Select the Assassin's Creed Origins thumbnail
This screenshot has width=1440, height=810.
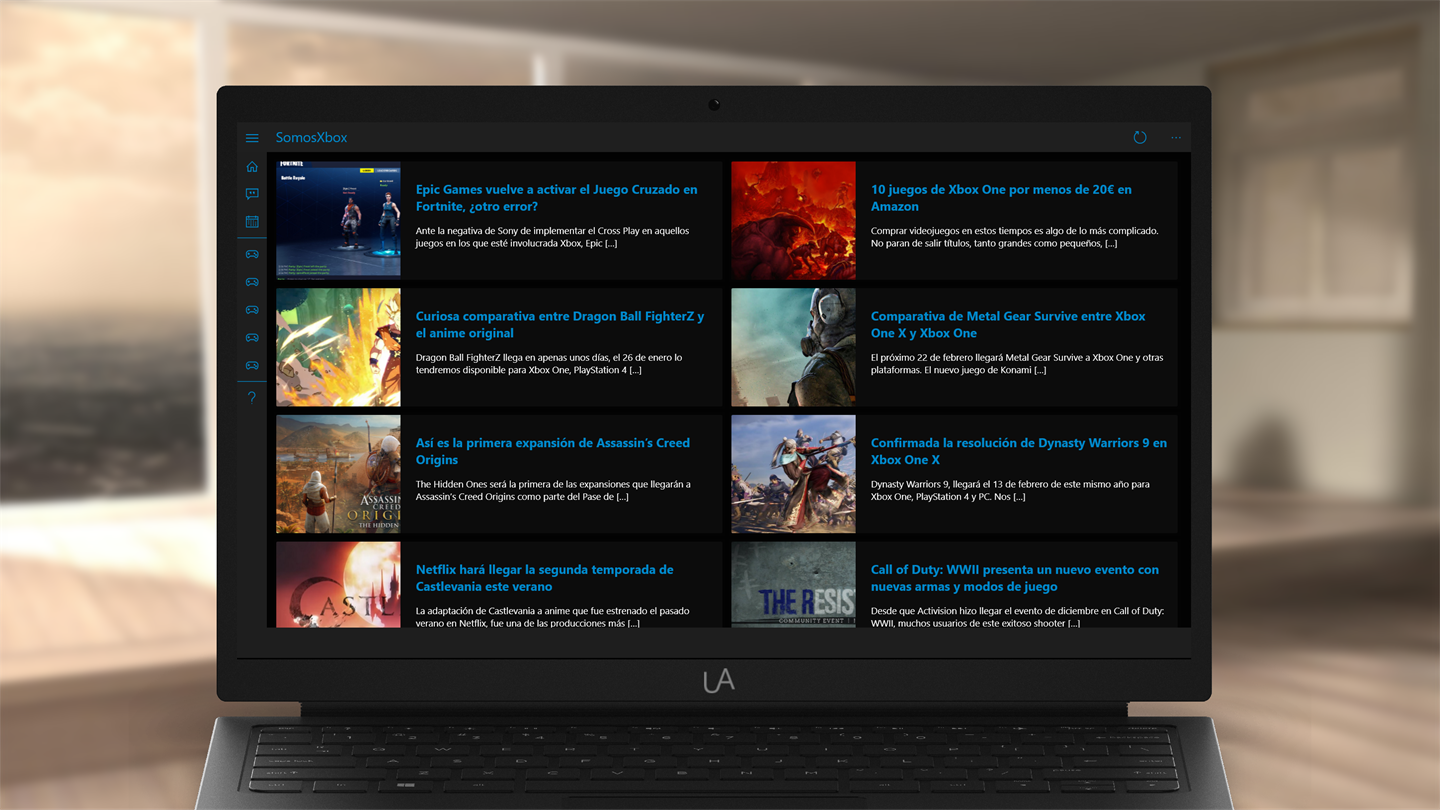coord(338,474)
